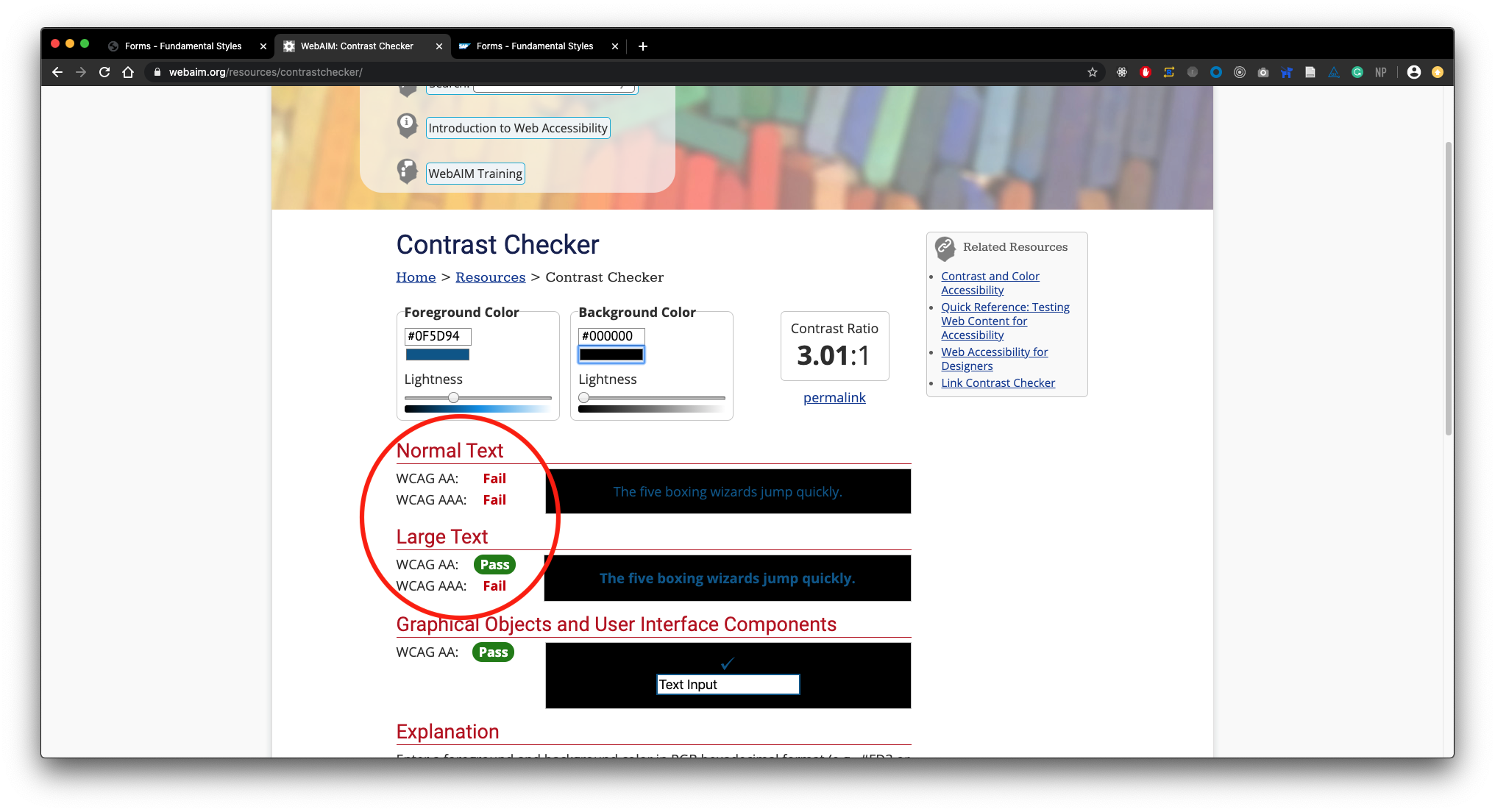Open the permalink below Contrast Ratio
This screenshot has width=1495, height=812.
(834, 397)
